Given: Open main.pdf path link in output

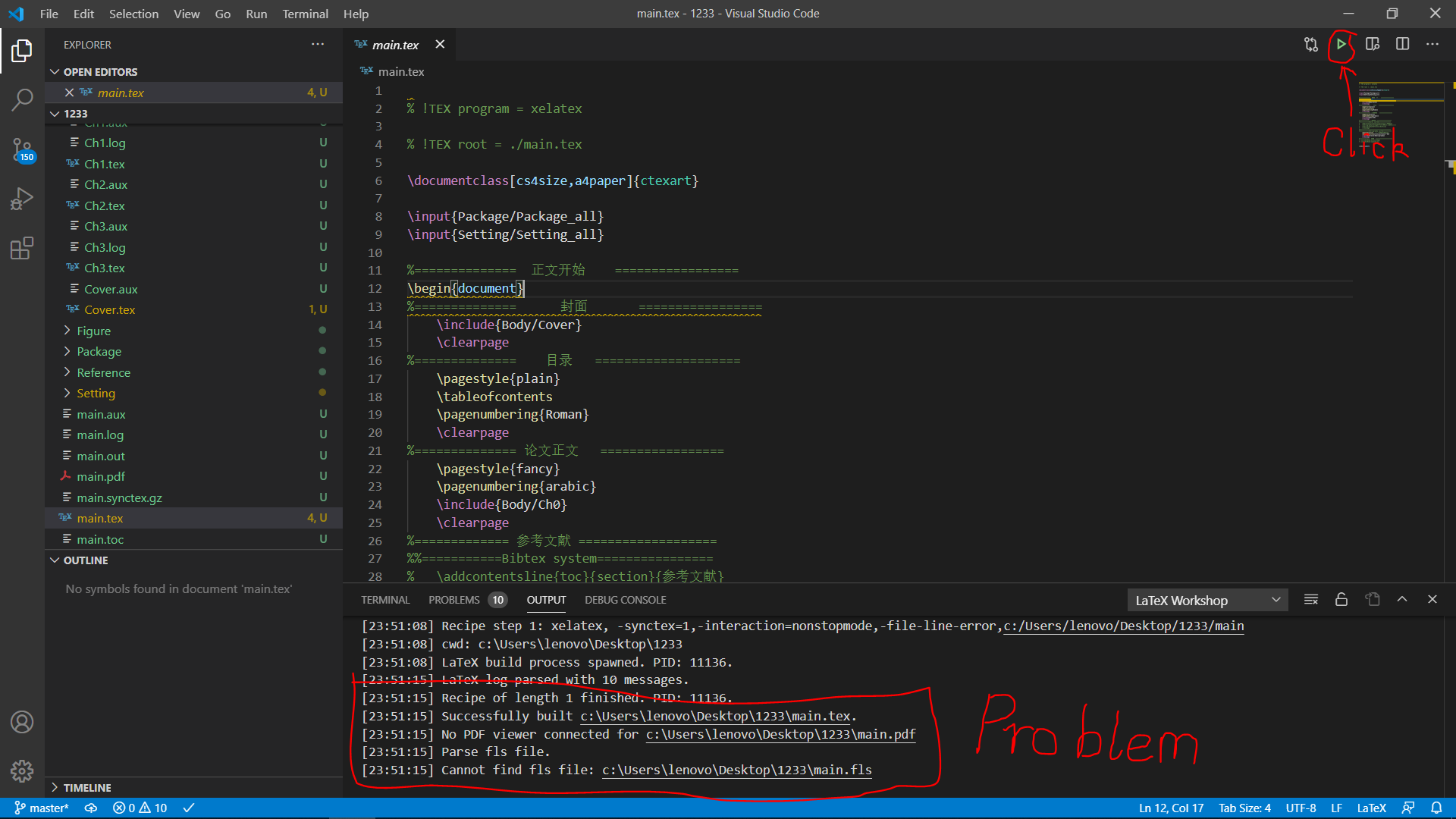Looking at the screenshot, I should pyautogui.click(x=780, y=734).
